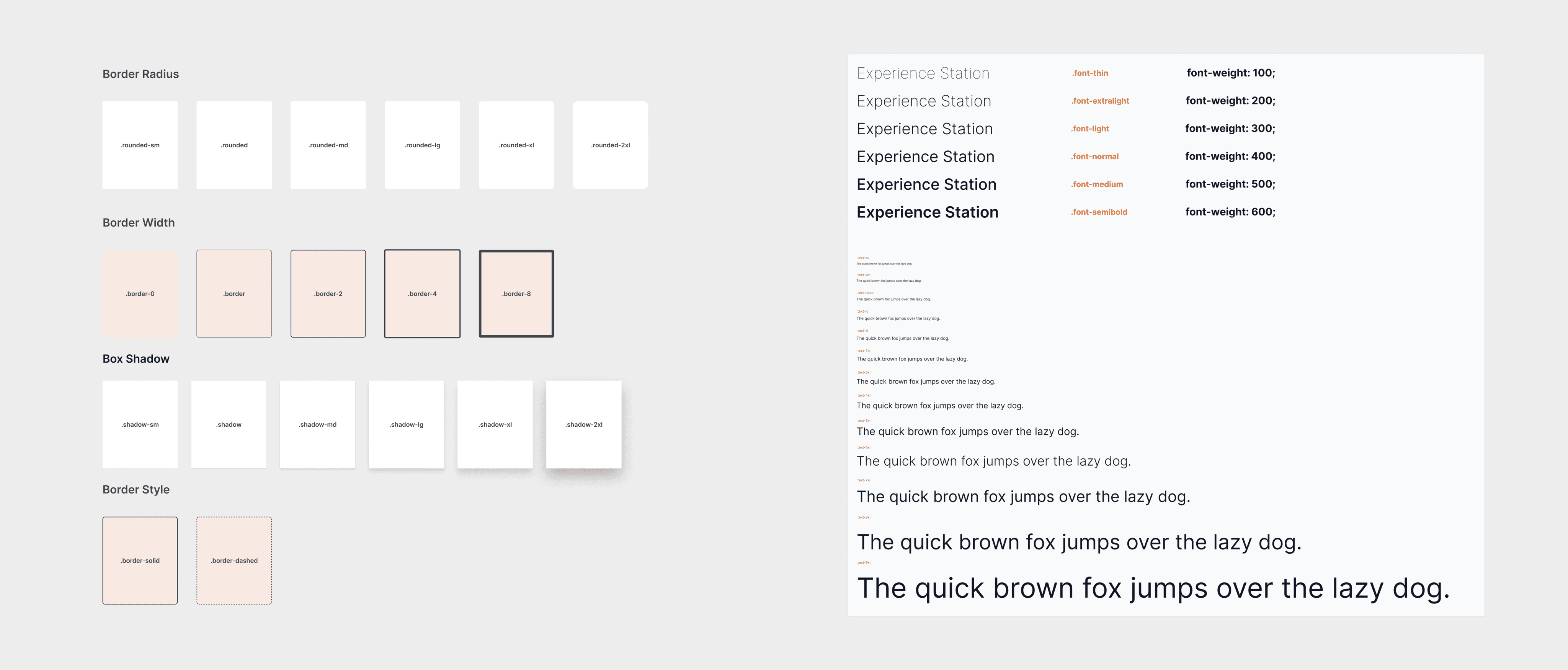Click the font-weight: 400; text
This screenshot has width=1568, height=670.
pos(1230,156)
